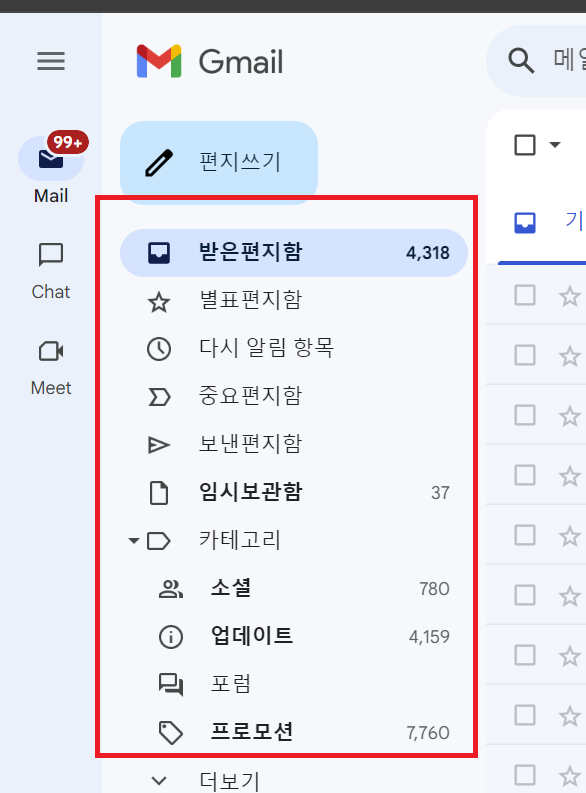Open the 받은편지함 inbox folder
The height and width of the screenshot is (793, 586).
click(x=294, y=252)
